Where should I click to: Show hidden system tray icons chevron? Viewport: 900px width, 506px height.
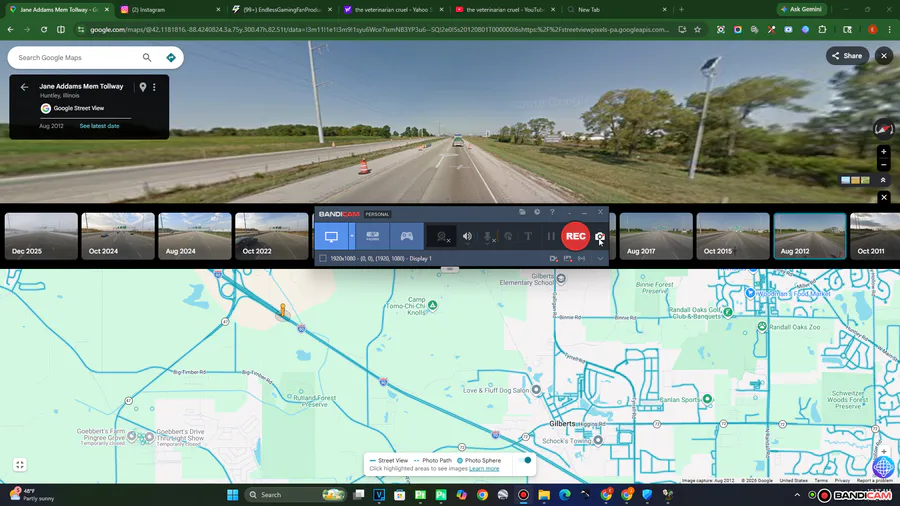pos(797,495)
